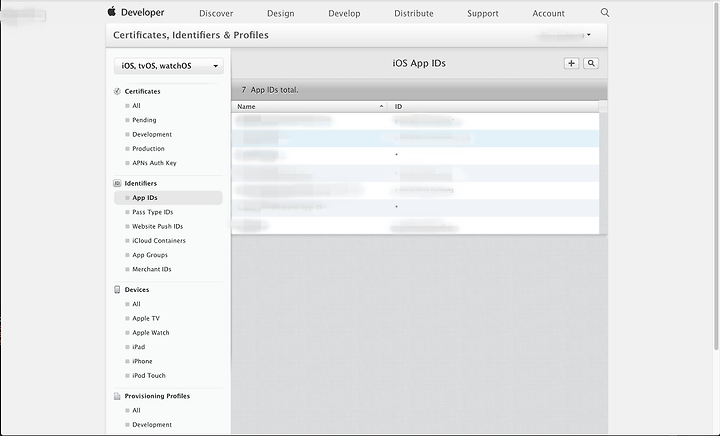Open the Develop menu
The width and height of the screenshot is (720, 436).
(x=344, y=13)
